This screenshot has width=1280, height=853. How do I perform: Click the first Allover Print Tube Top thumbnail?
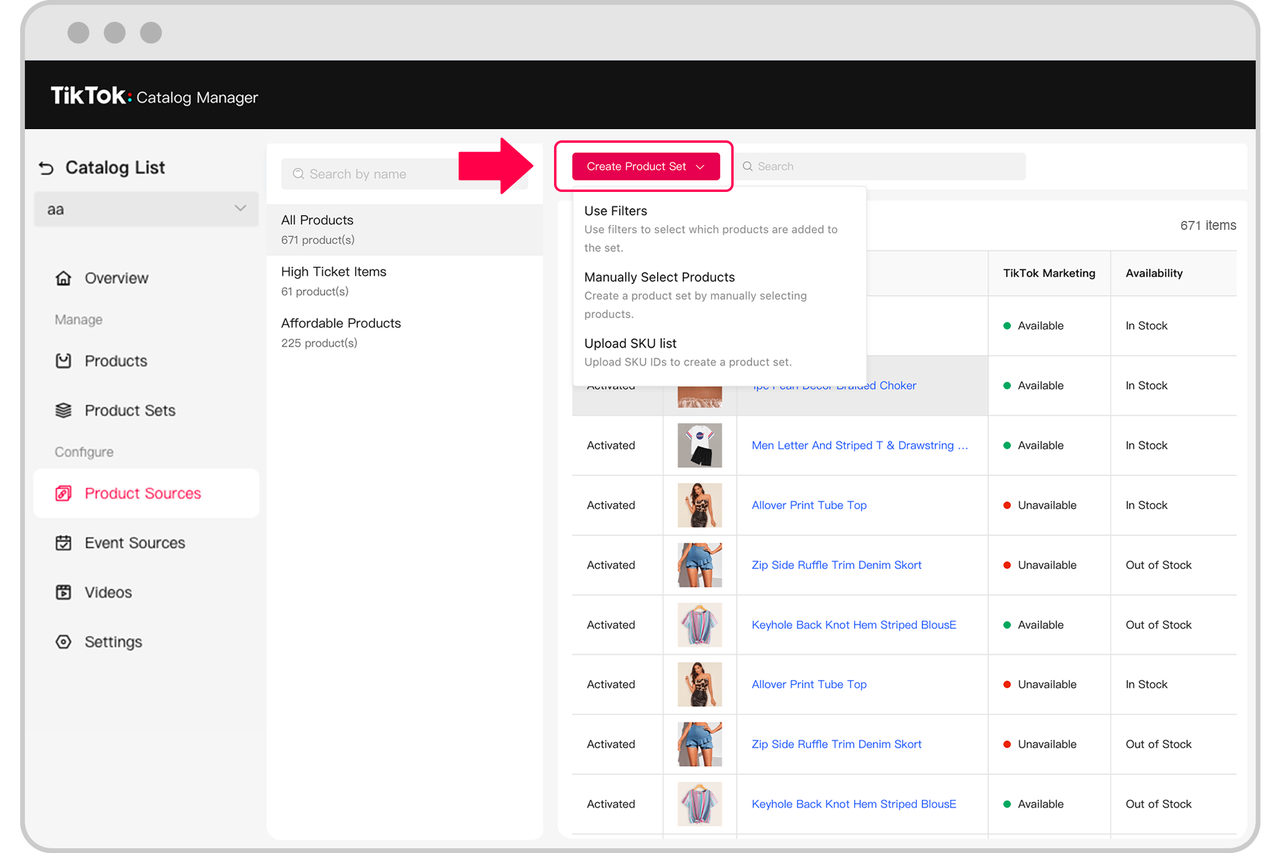point(699,505)
